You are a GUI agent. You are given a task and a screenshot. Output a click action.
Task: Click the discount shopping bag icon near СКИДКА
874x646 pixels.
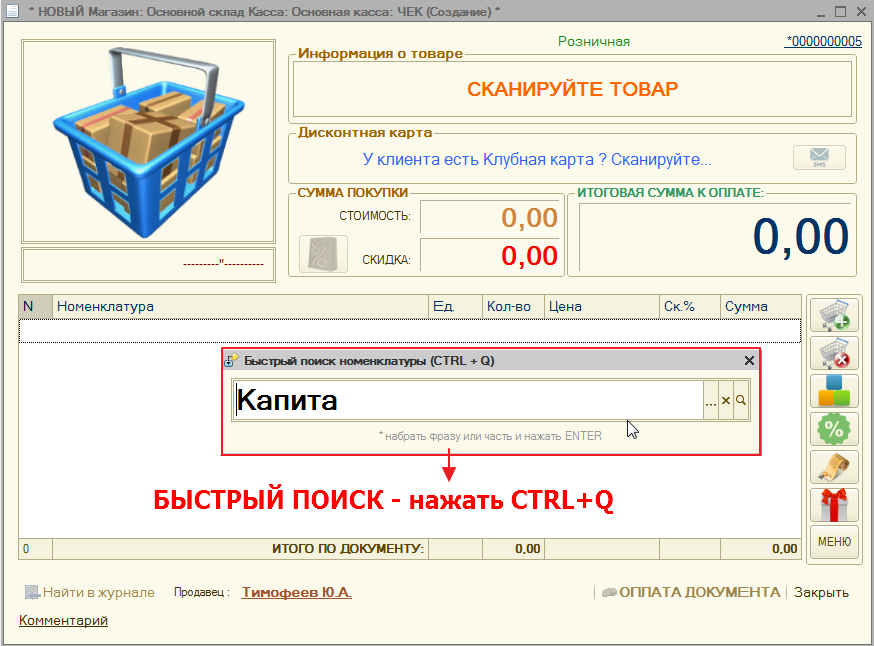coord(323,254)
